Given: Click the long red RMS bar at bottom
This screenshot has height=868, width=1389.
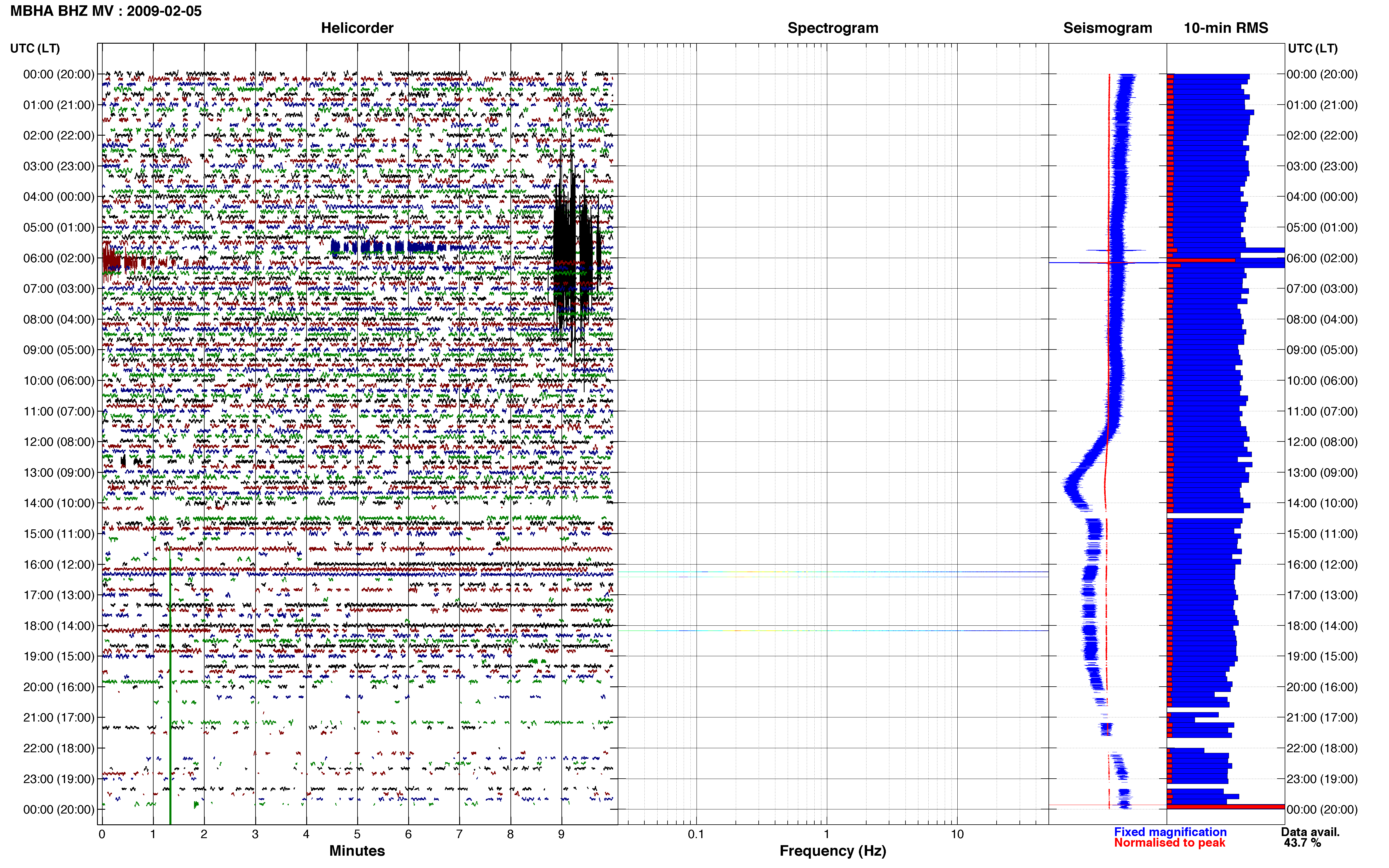Looking at the screenshot, I should click(1226, 806).
